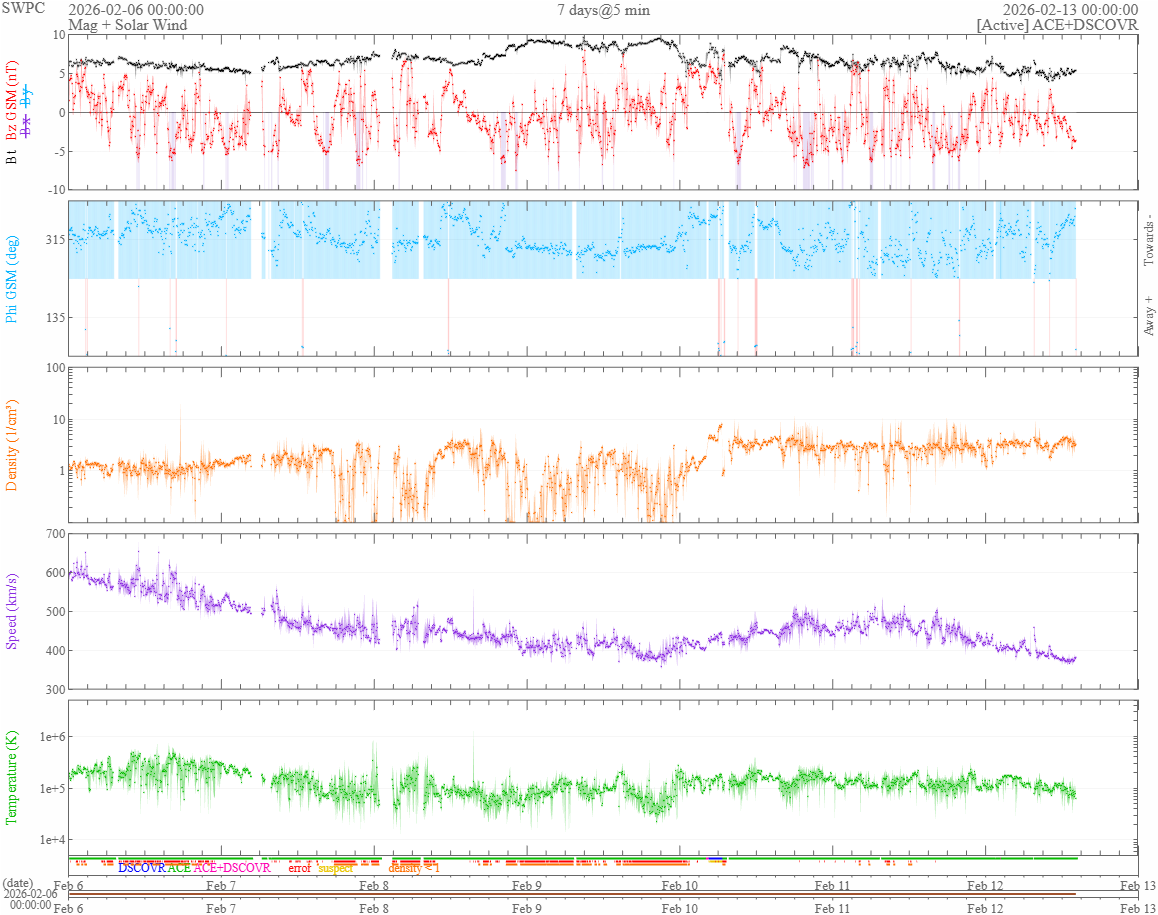Click the SWPC label in the corner
Image resolution: width=1158 pixels, height=915 pixels.
[x=23, y=9]
